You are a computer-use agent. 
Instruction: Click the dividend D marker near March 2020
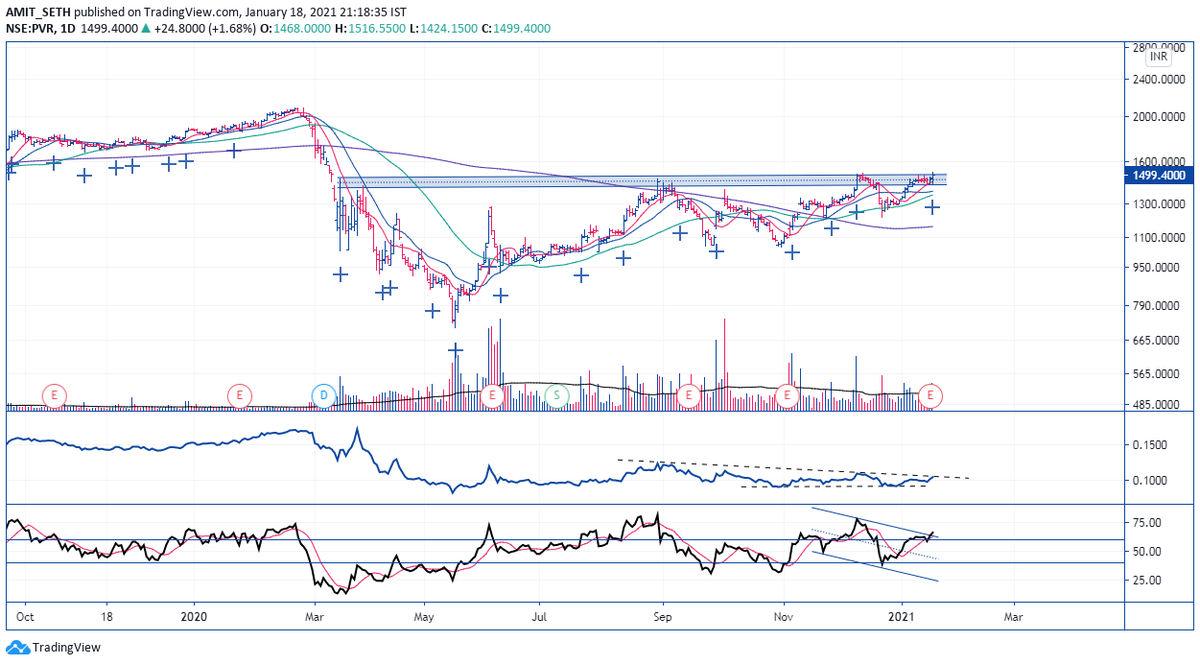[323, 396]
